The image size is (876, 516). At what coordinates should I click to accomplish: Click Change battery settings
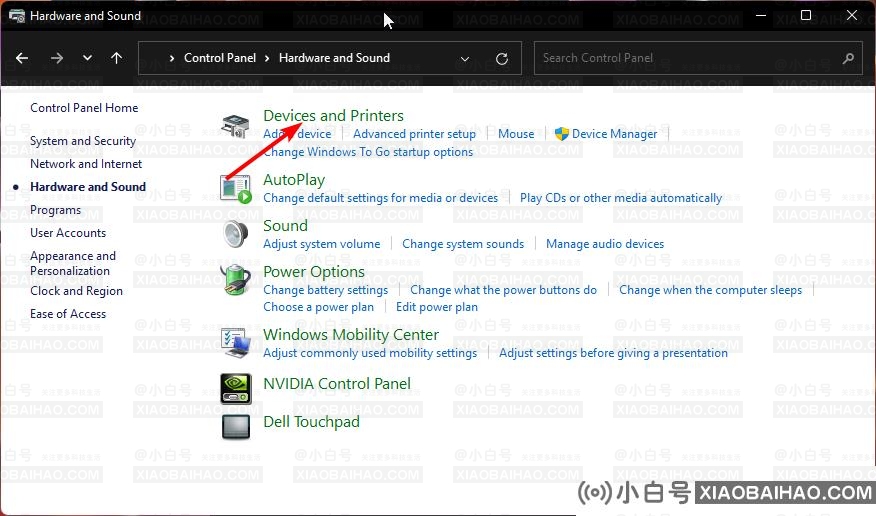point(325,290)
